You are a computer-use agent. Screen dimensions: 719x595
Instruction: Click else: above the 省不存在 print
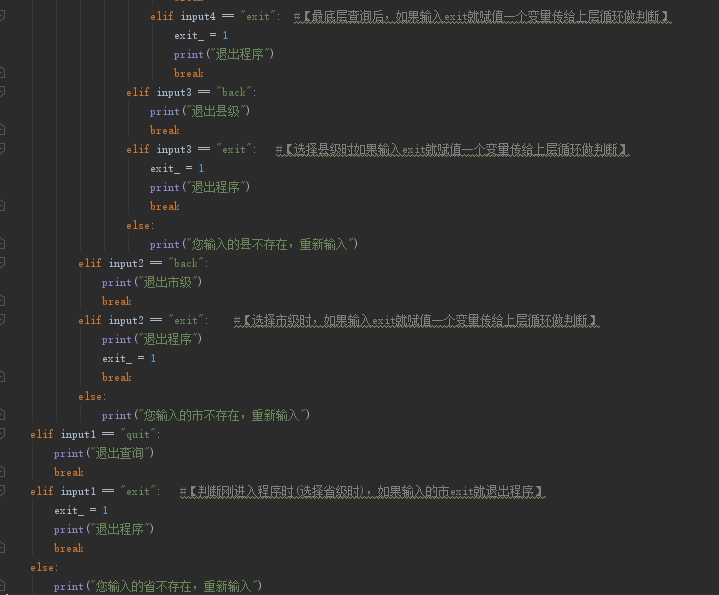point(44,567)
